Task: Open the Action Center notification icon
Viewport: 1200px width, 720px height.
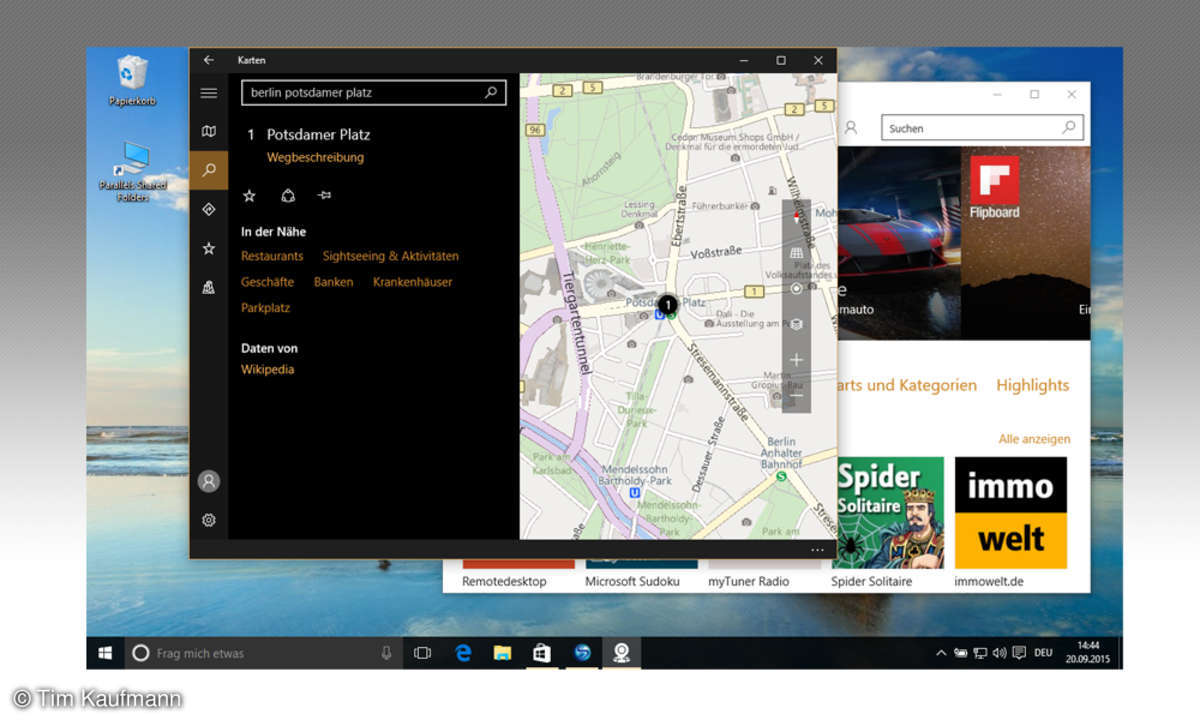Action: 1019,653
